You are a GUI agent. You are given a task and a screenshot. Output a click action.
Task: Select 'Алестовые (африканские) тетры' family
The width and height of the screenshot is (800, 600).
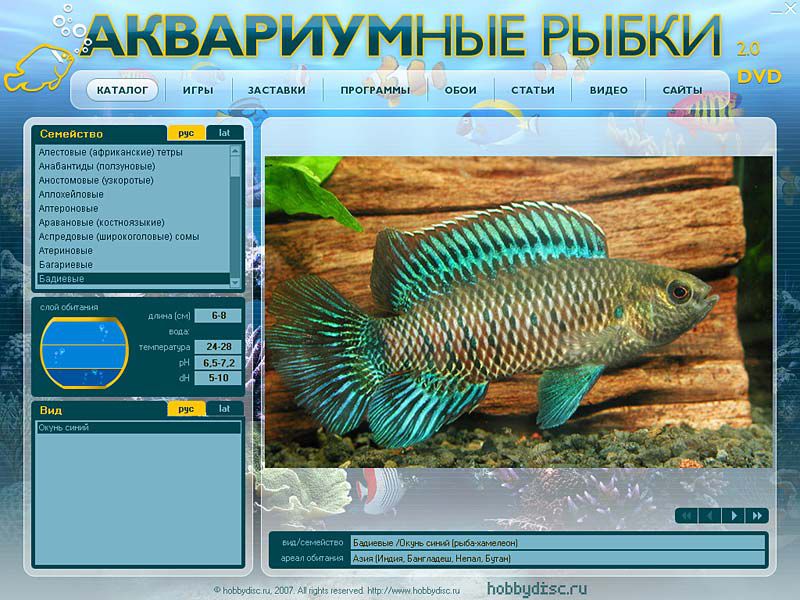(x=110, y=152)
